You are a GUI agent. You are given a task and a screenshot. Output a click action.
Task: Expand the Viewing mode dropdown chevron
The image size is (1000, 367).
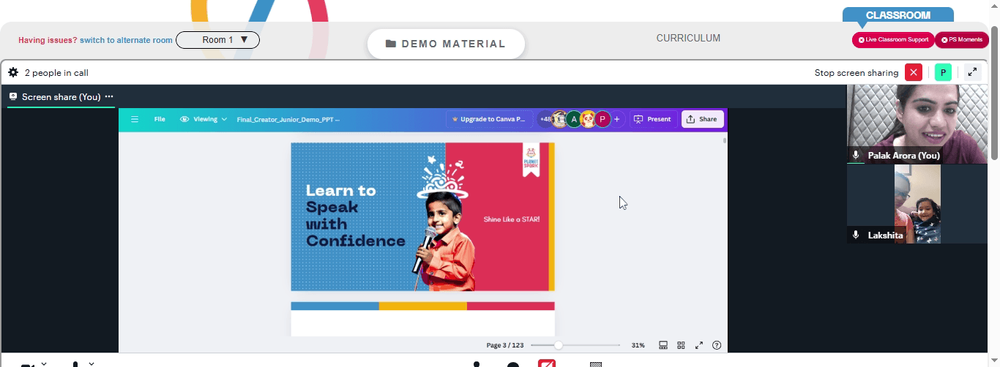coord(224,119)
